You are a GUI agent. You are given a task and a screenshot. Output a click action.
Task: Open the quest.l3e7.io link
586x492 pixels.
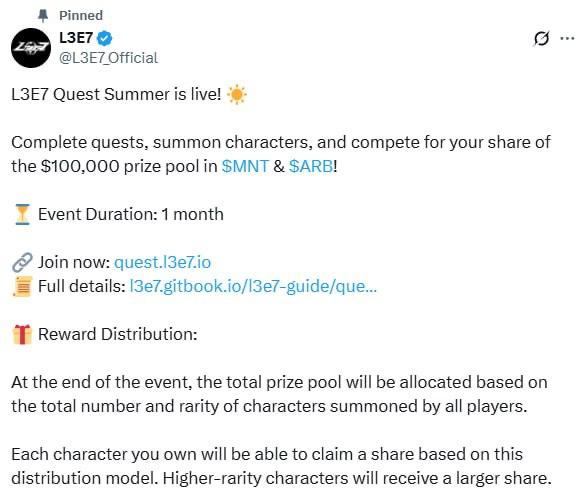162,262
